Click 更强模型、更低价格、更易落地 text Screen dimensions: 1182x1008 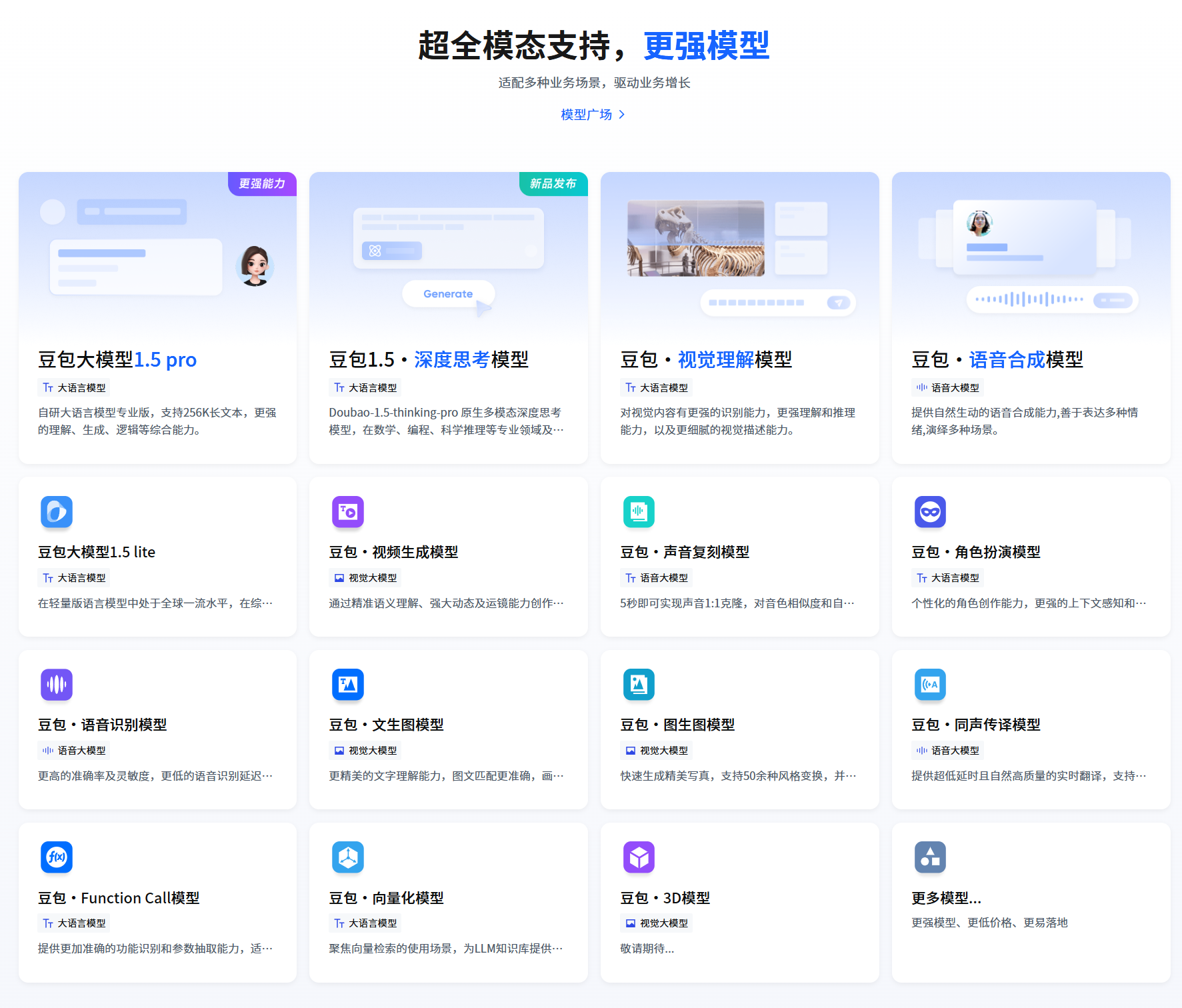coord(990,923)
